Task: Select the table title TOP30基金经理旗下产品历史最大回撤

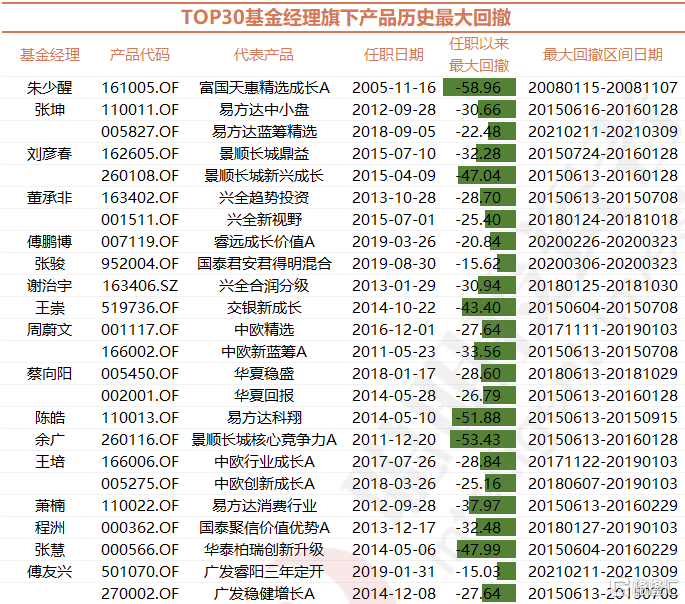Action: pyautogui.click(x=343, y=17)
